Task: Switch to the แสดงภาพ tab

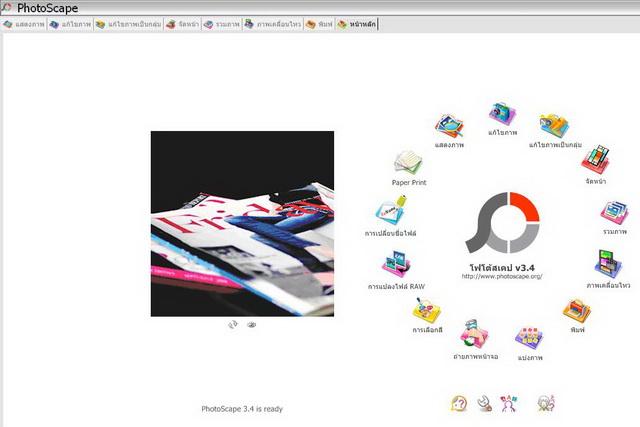Action: [24, 24]
